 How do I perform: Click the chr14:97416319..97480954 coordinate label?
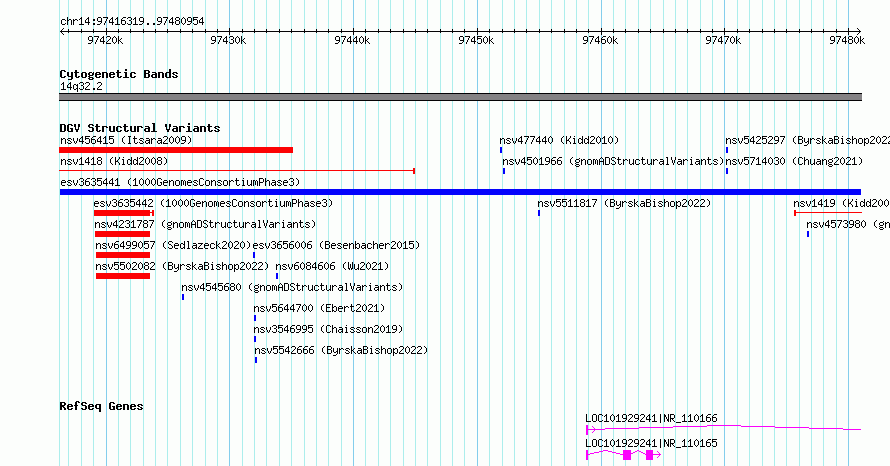132,22
